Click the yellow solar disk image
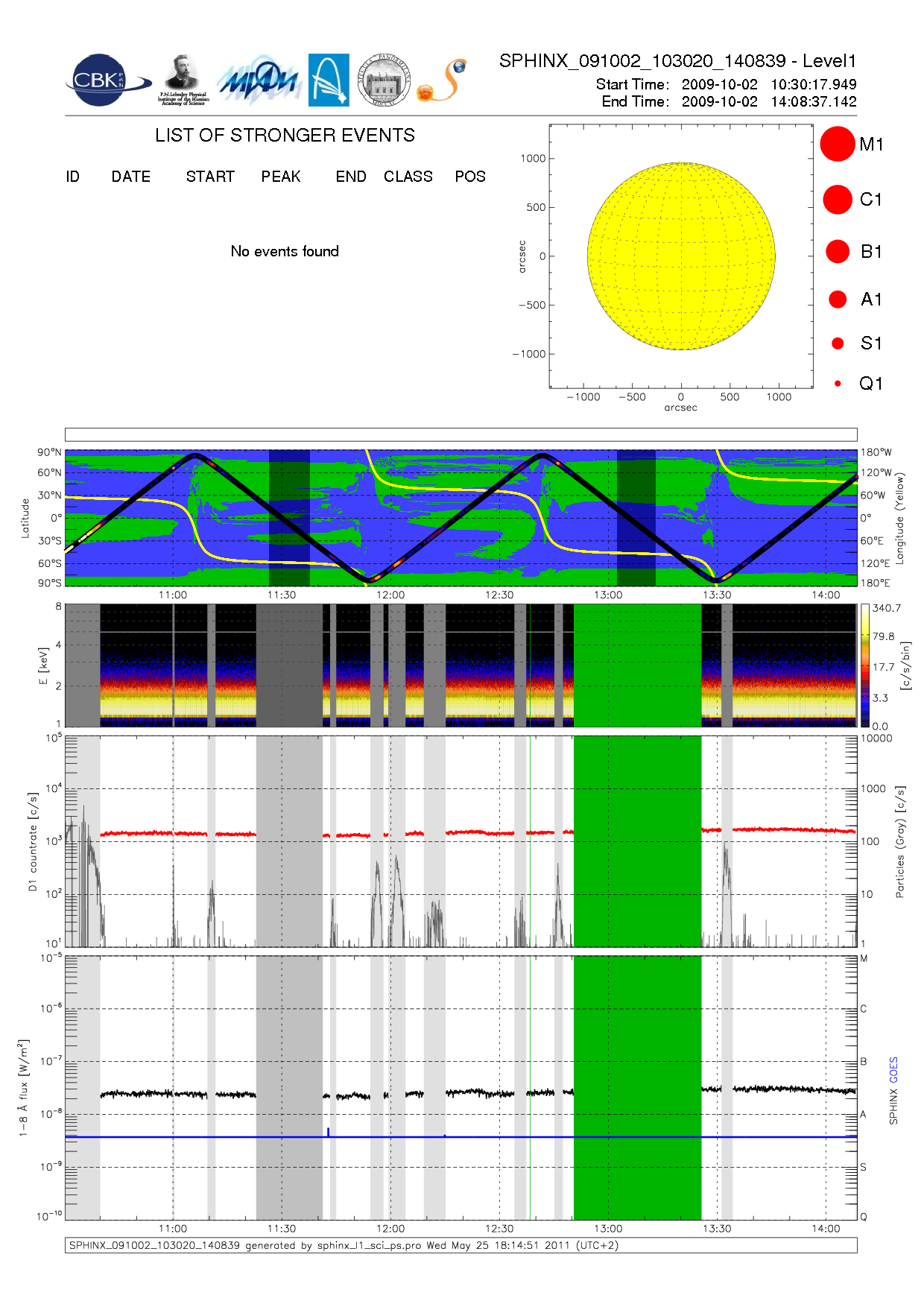The width and height of the screenshot is (924, 1307). click(x=681, y=256)
